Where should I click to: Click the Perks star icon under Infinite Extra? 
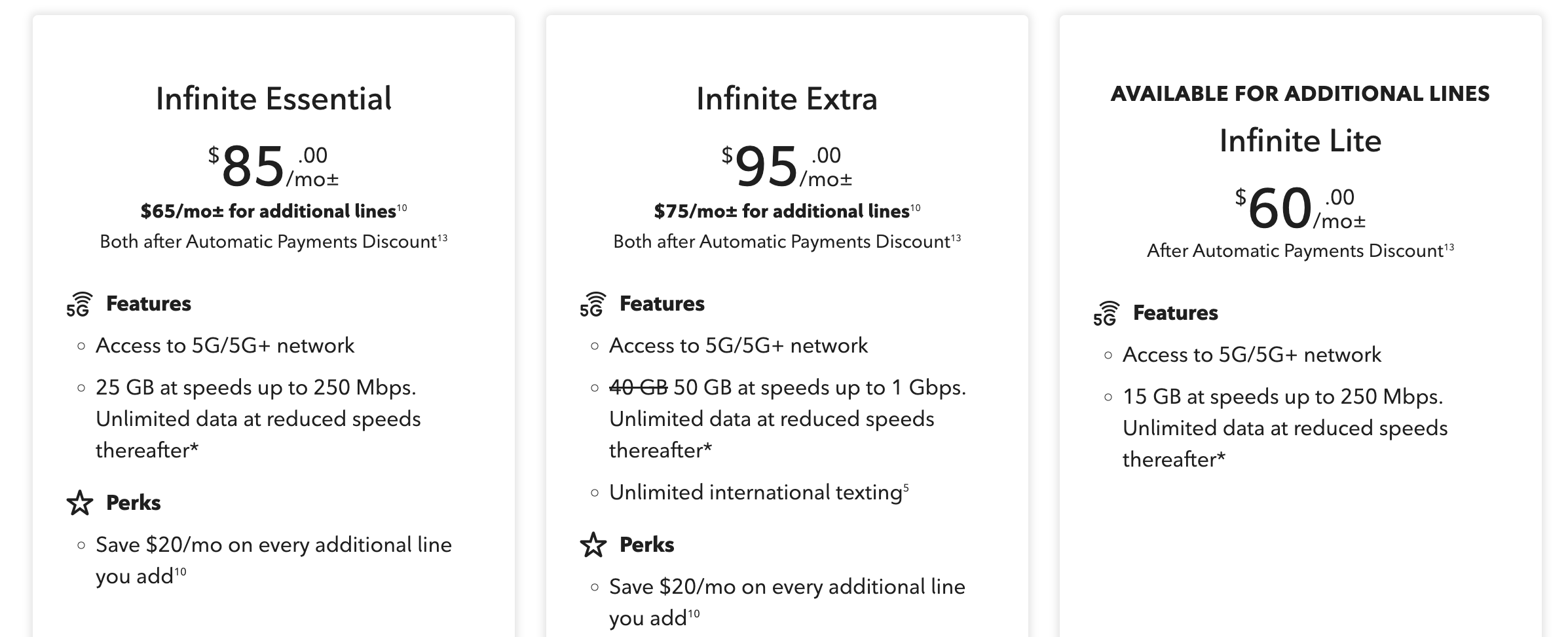[x=593, y=545]
